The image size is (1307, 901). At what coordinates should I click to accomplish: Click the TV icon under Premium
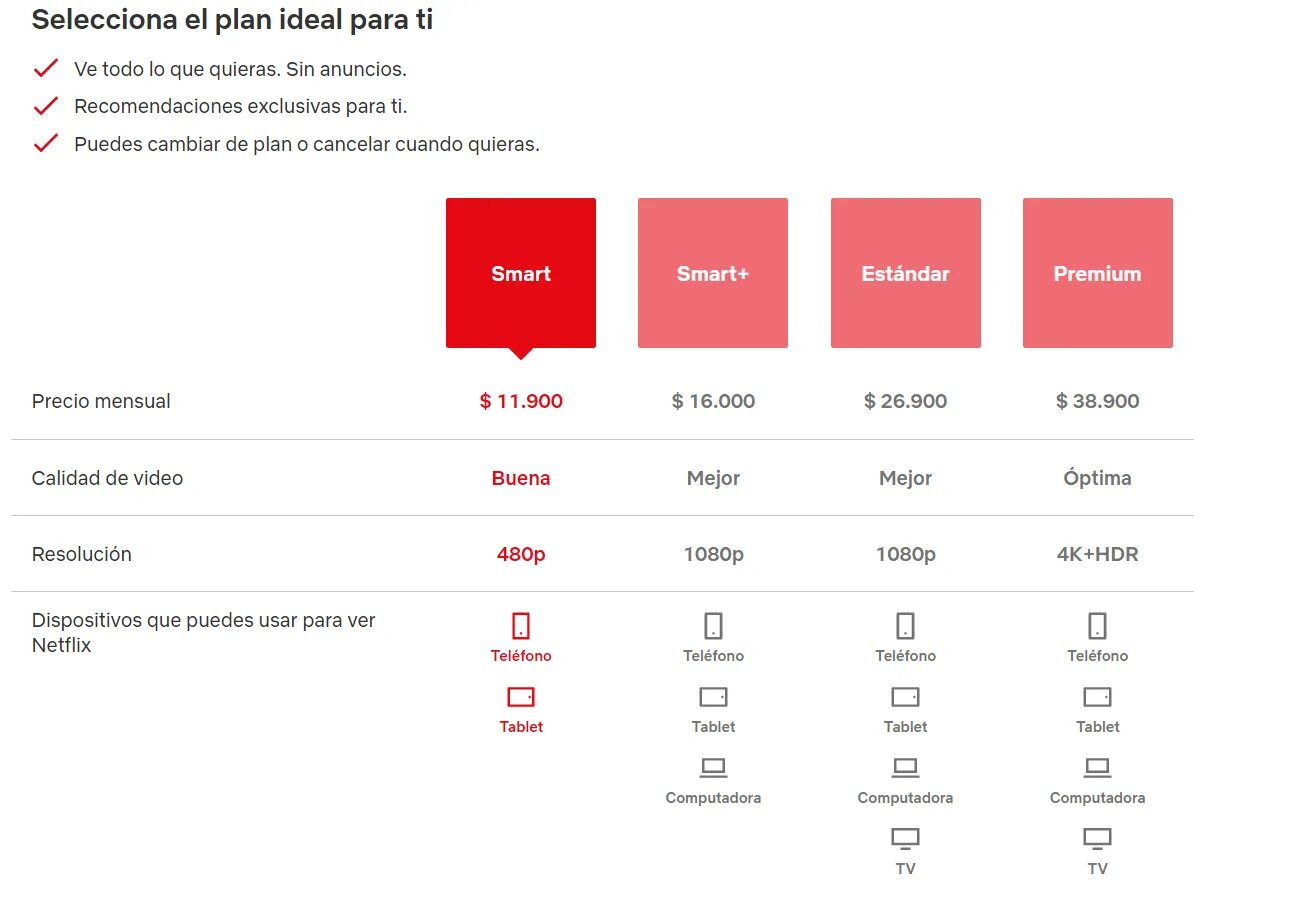[x=1097, y=838]
